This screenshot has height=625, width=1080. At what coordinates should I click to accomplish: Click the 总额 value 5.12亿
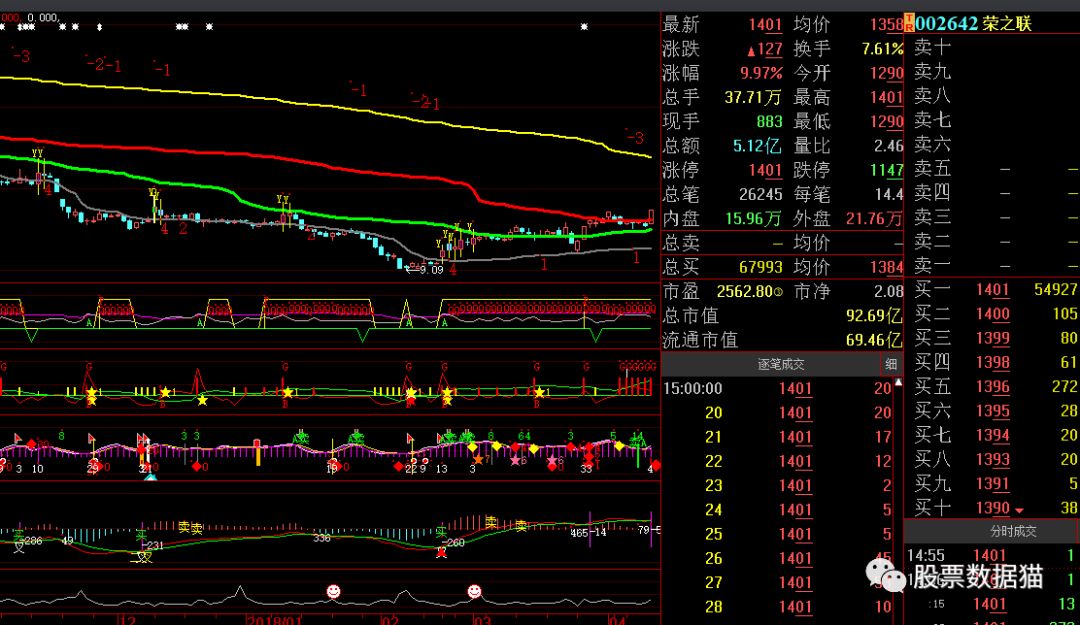pyautogui.click(x=757, y=145)
